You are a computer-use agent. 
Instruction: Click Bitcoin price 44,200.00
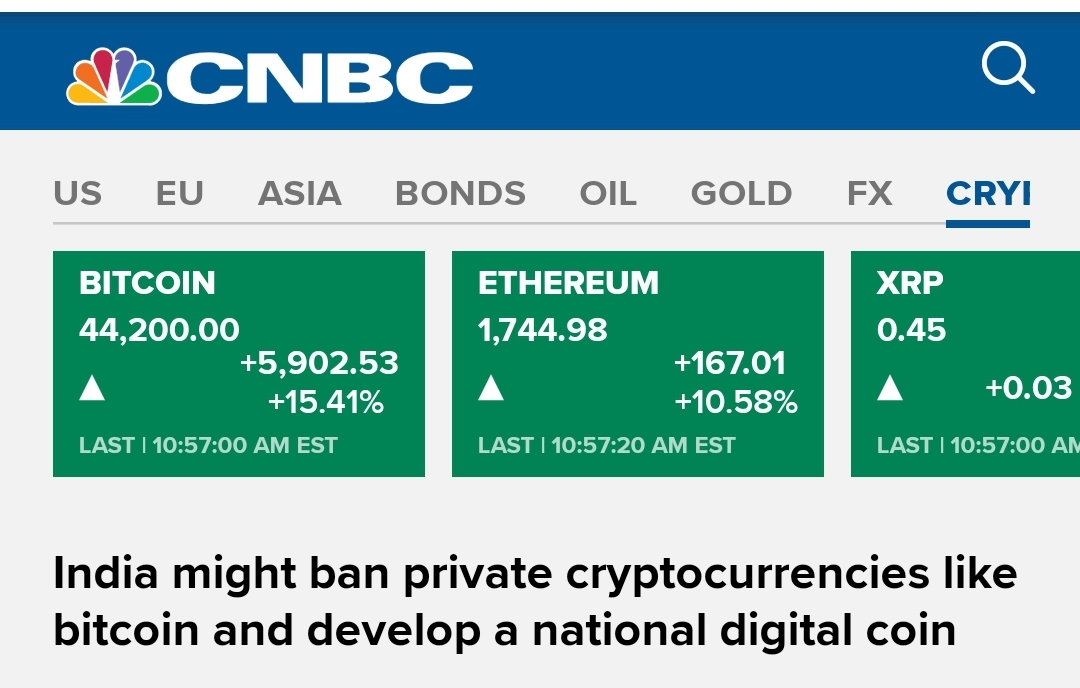tap(160, 330)
